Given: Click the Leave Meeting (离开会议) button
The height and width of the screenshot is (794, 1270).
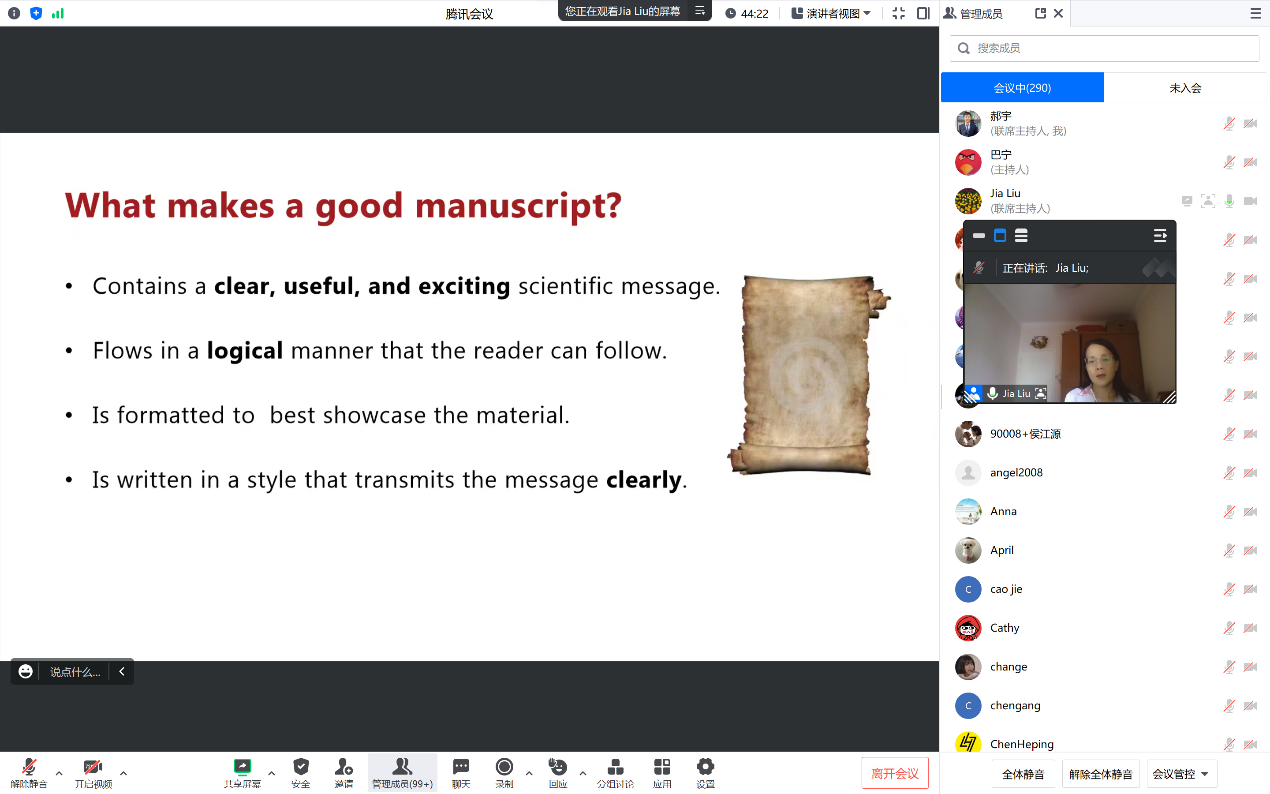Looking at the screenshot, I should click(894, 773).
